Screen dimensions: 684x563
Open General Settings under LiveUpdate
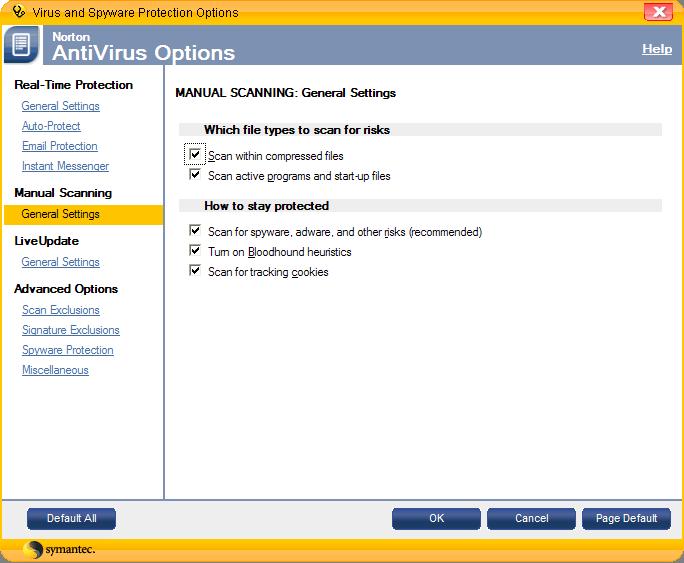(61, 262)
